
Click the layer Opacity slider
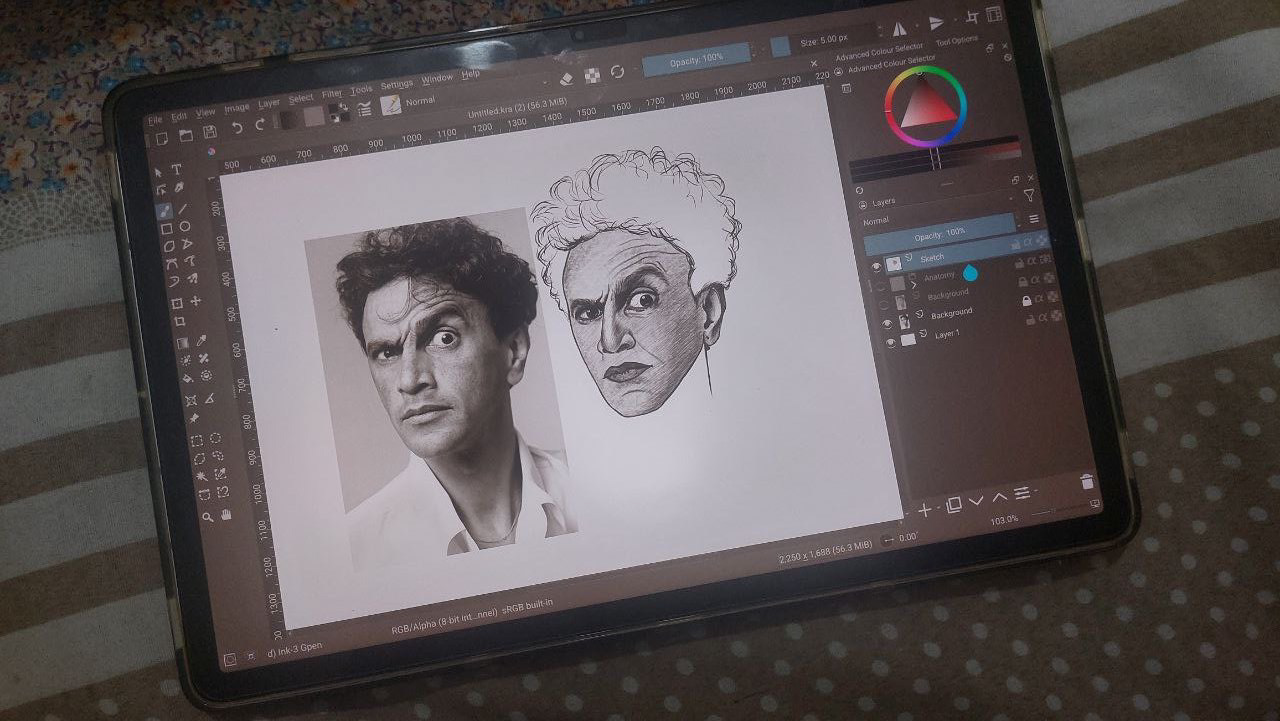tap(940, 235)
